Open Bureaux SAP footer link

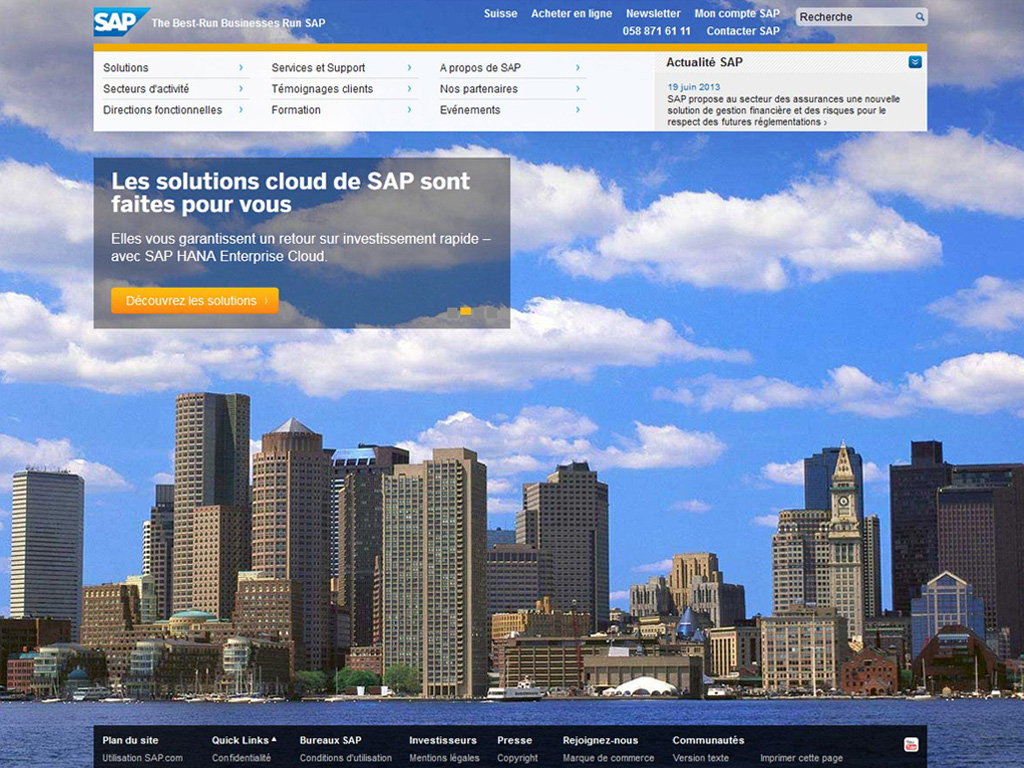tap(330, 741)
